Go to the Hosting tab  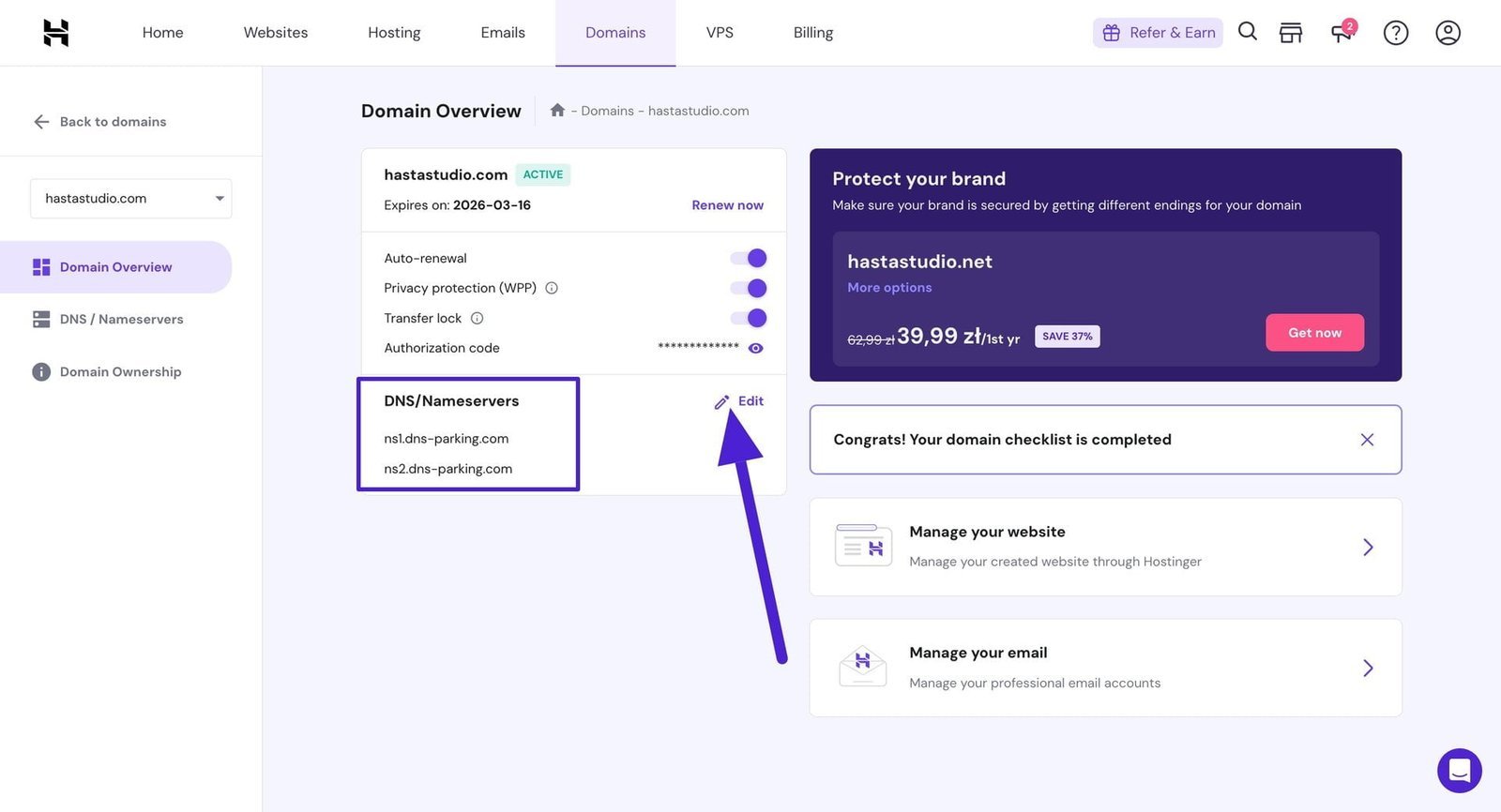click(394, 33)
